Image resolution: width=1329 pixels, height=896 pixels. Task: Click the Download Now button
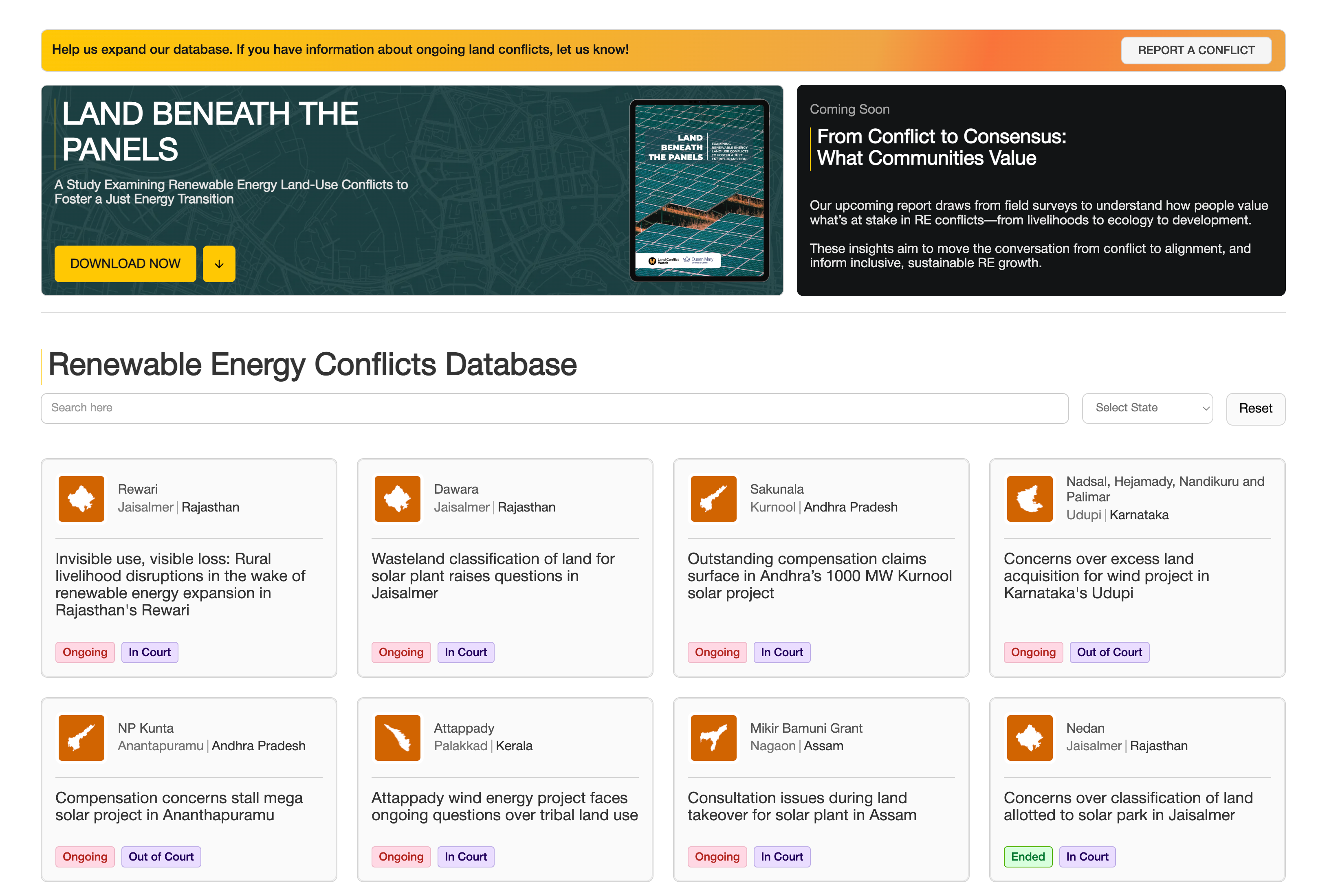click(125, 264)
